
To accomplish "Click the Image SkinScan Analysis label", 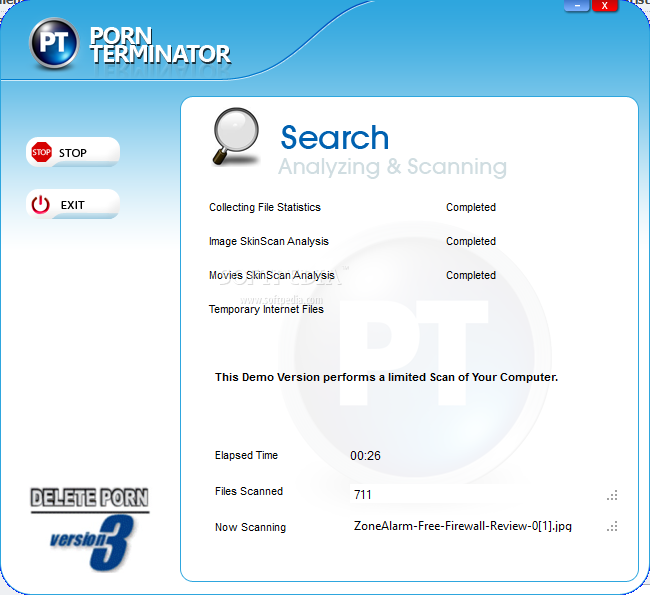I will pyautogui.click(x=269, y=241).
